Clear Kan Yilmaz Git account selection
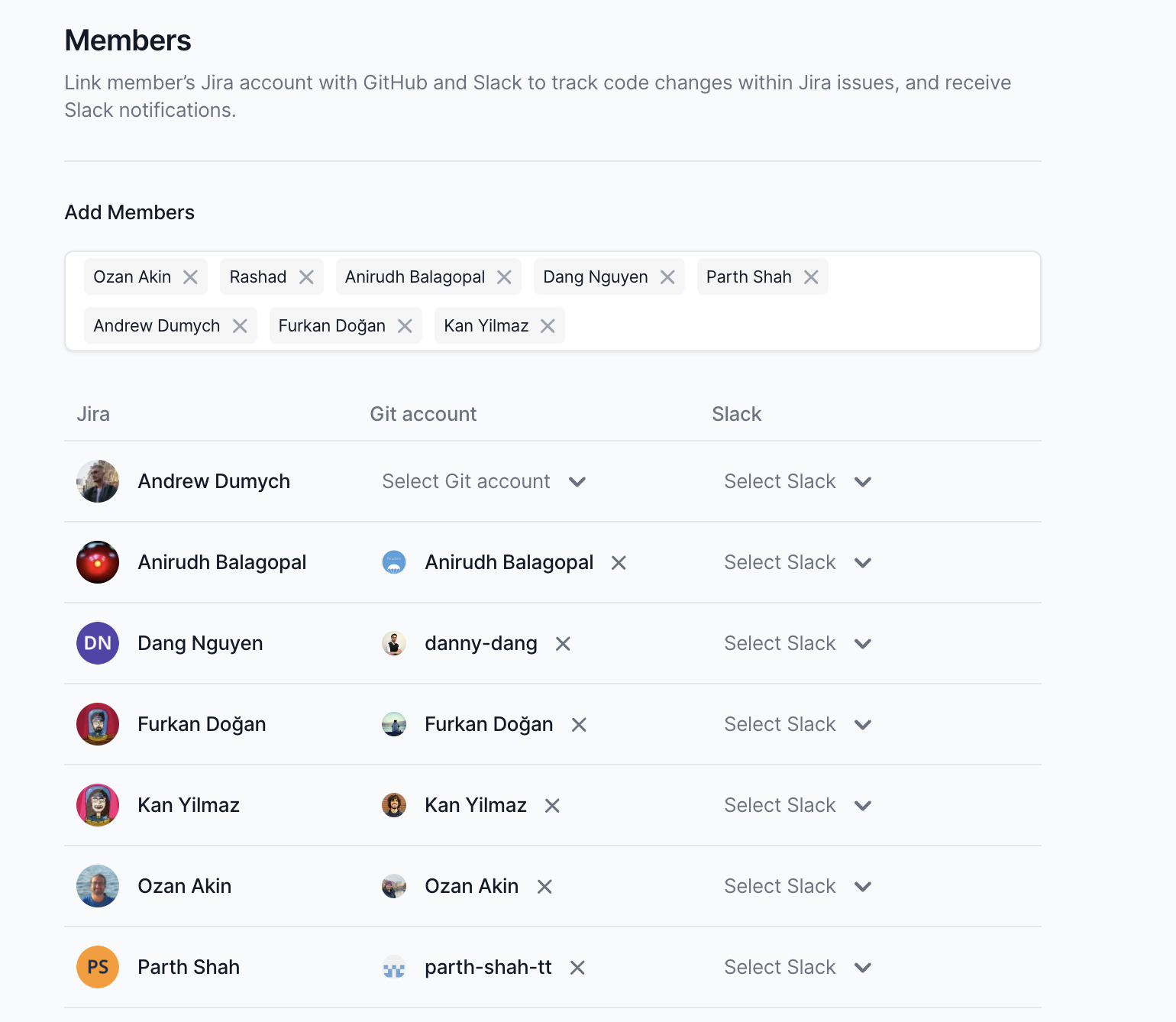 tap(552, 806)
